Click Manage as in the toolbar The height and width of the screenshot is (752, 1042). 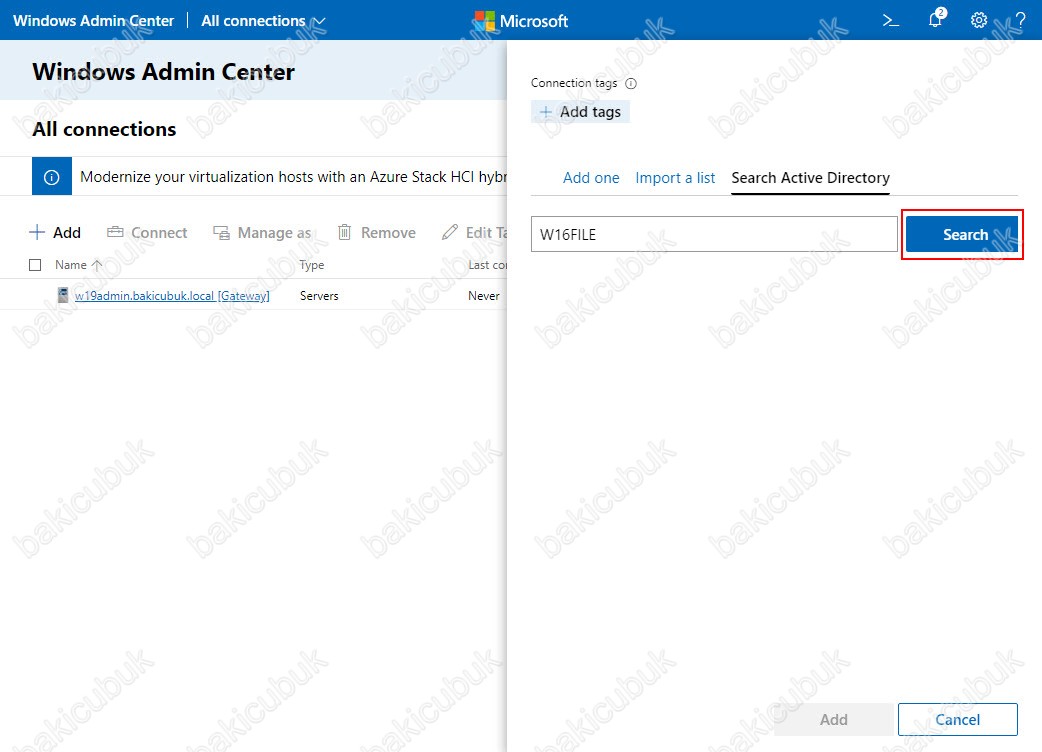click(x=262, y=233)
